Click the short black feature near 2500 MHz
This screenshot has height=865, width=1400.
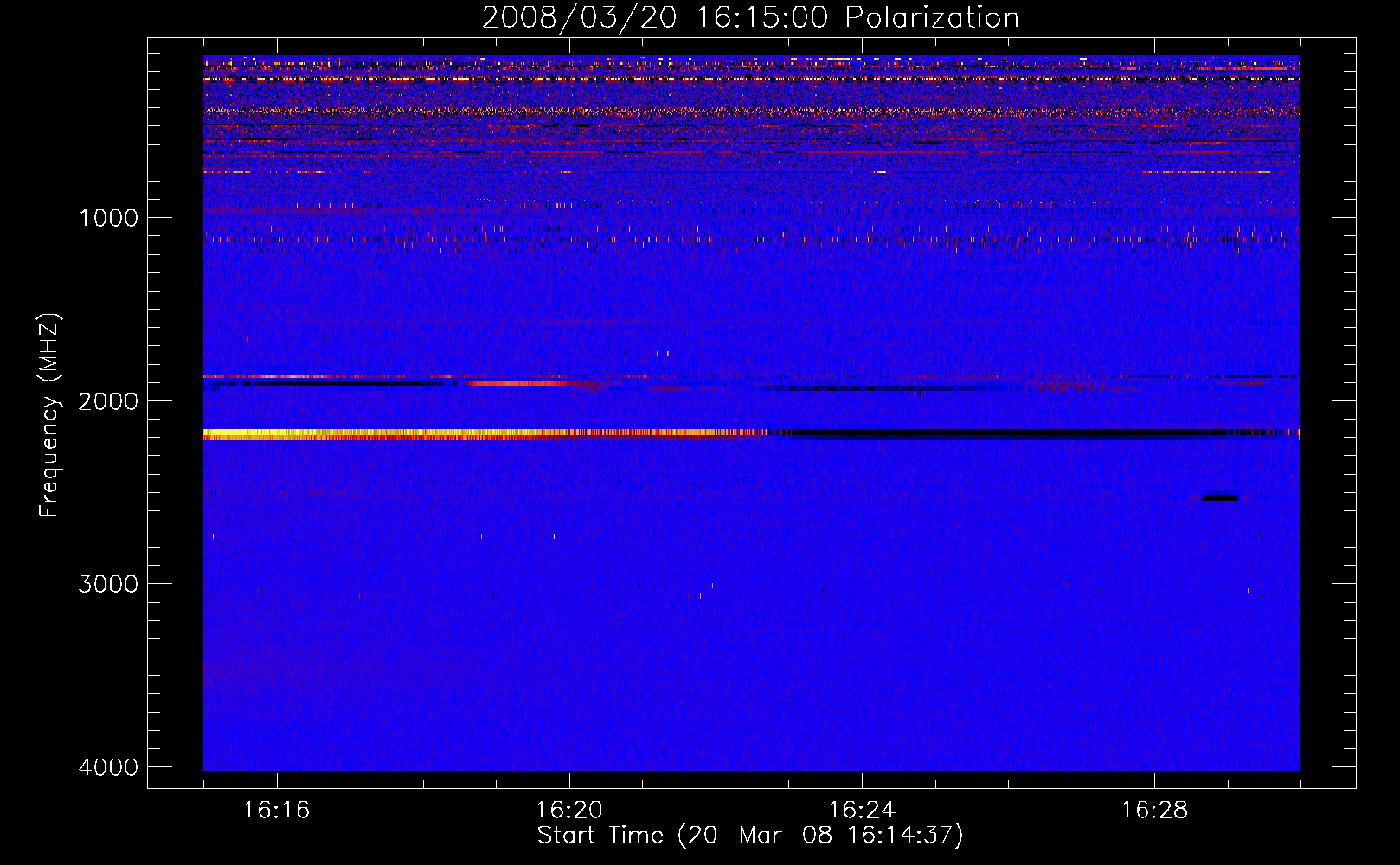point(1220,497)
